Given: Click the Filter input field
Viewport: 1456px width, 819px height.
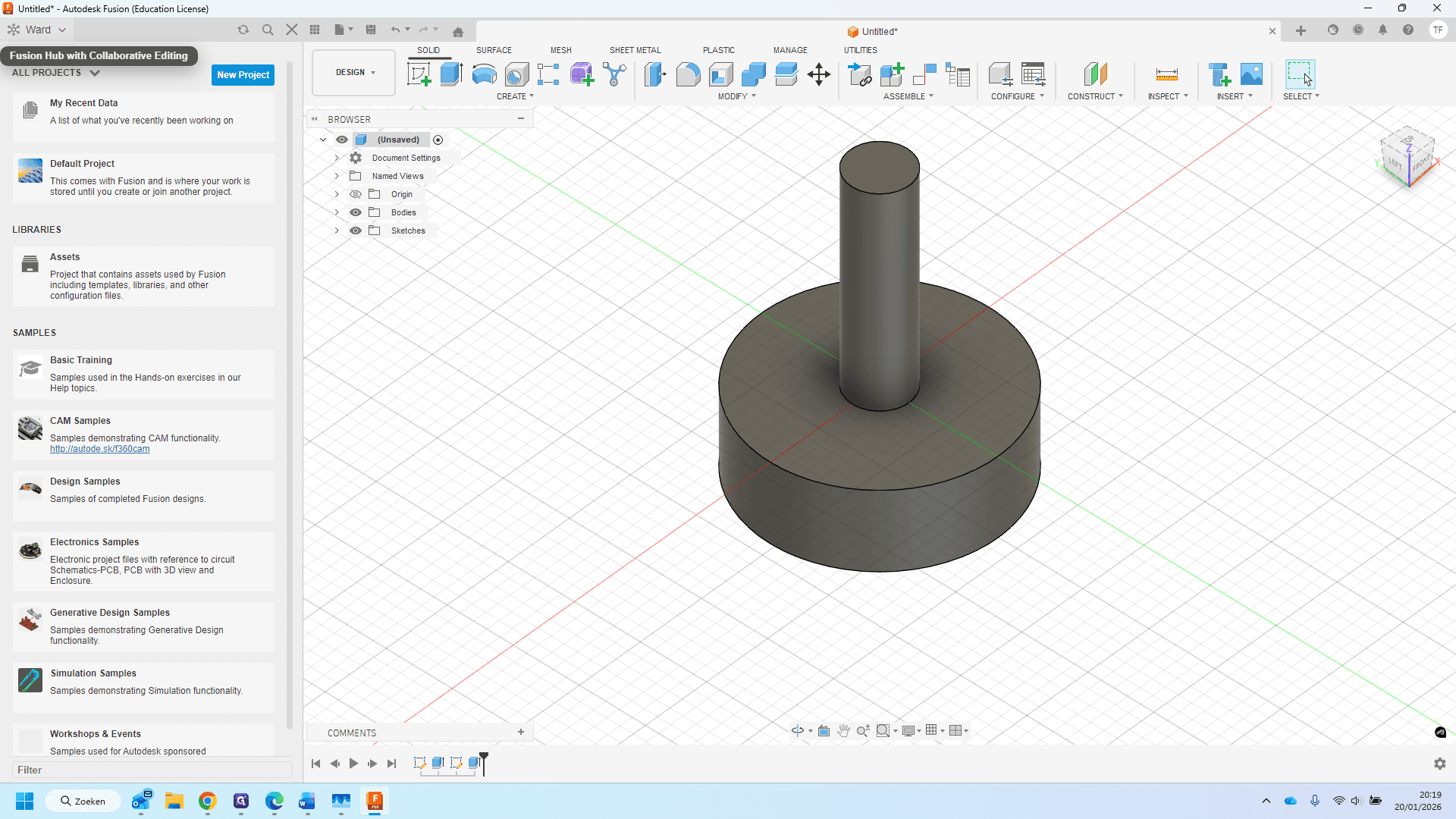Looking at the screenshot, I should click(x=152, y=770).
